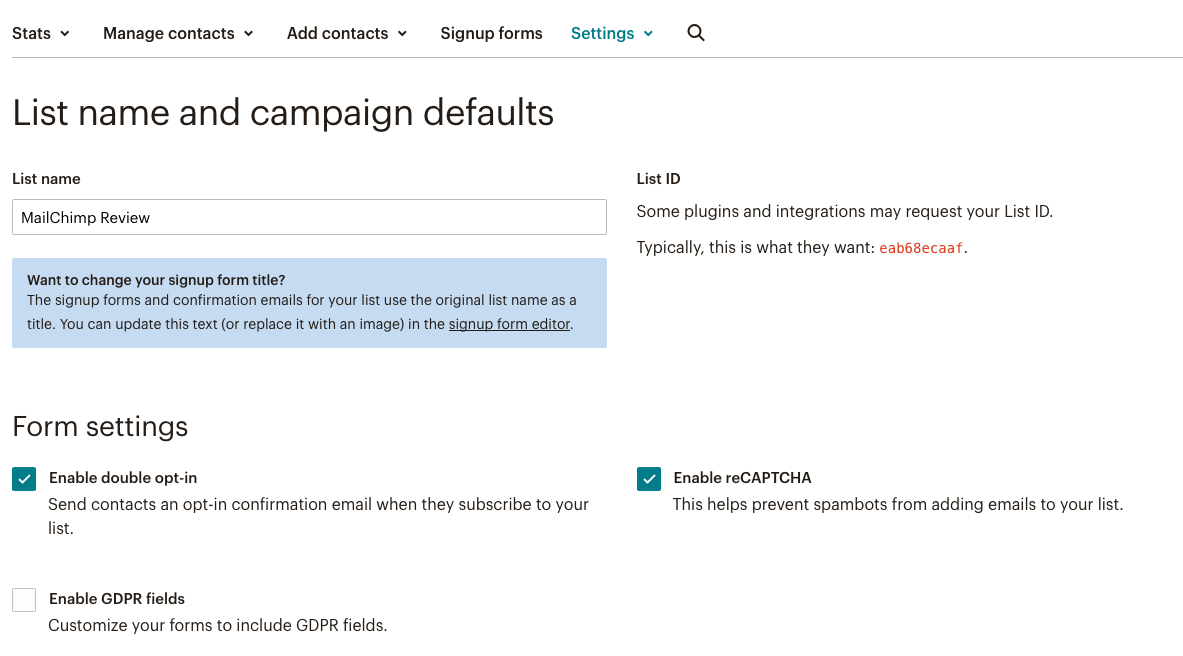Click the teal chevron beside Settings
This screenshot has height=656, width=1183.
click(648, 34)
